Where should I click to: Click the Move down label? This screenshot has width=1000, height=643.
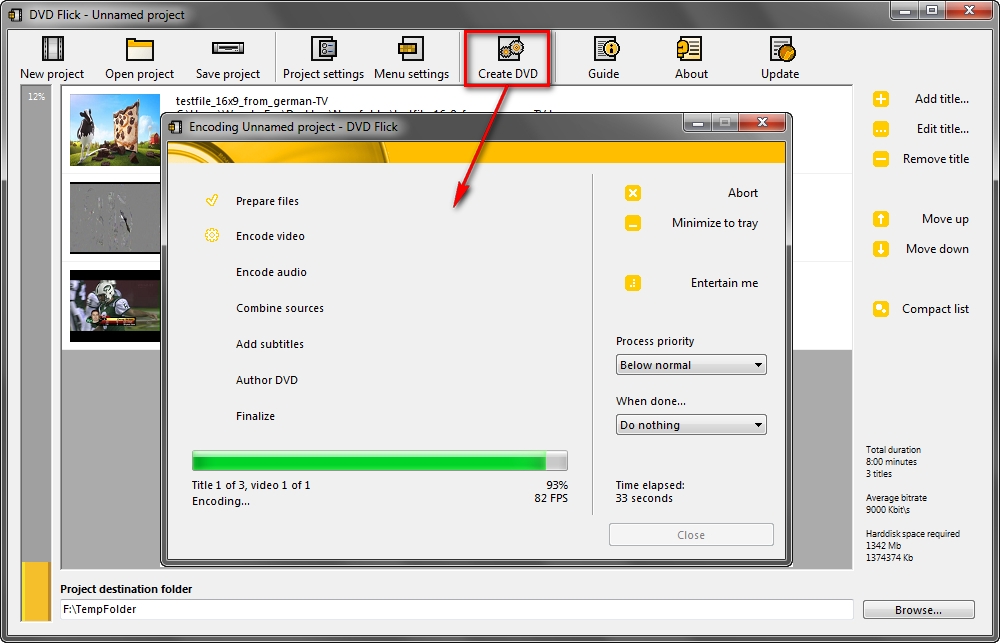pos(938,249)
